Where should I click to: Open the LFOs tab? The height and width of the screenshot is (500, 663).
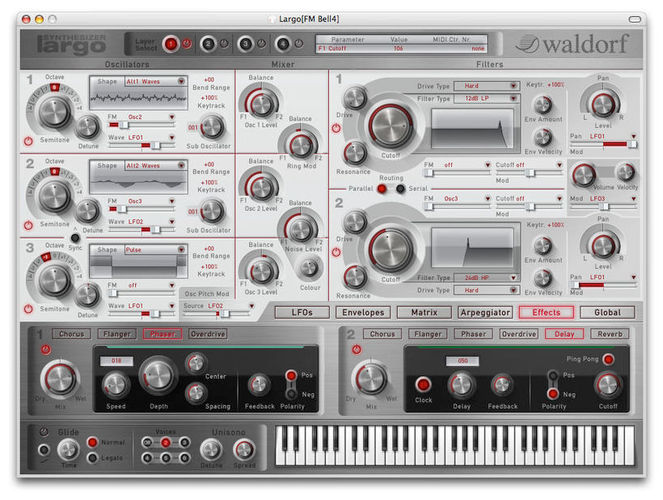coord(302,312)
